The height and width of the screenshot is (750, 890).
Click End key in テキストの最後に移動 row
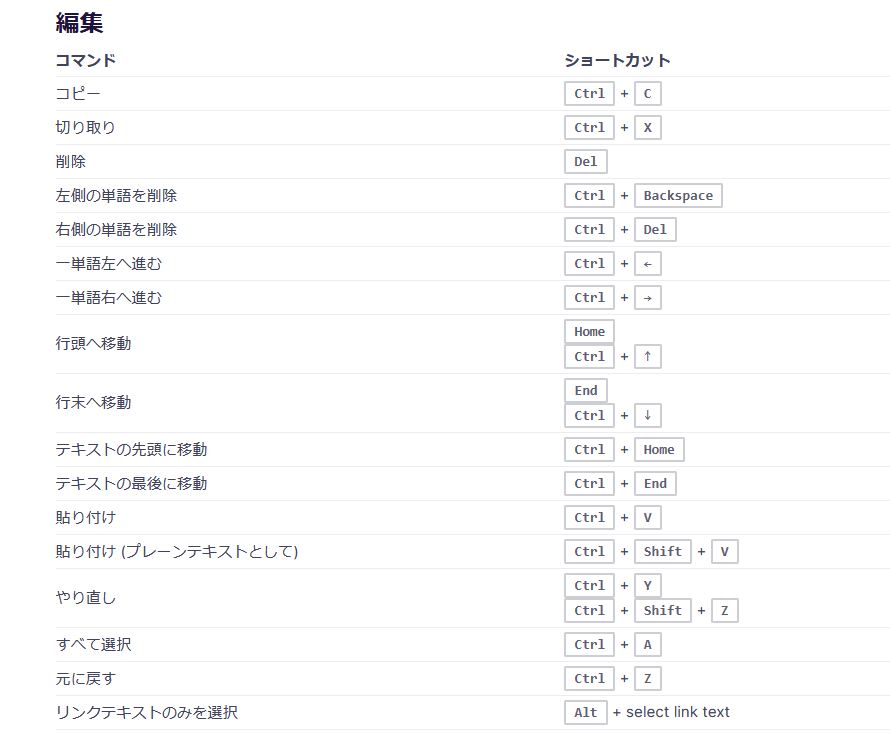pyautogui.click(x=655, y=484)
